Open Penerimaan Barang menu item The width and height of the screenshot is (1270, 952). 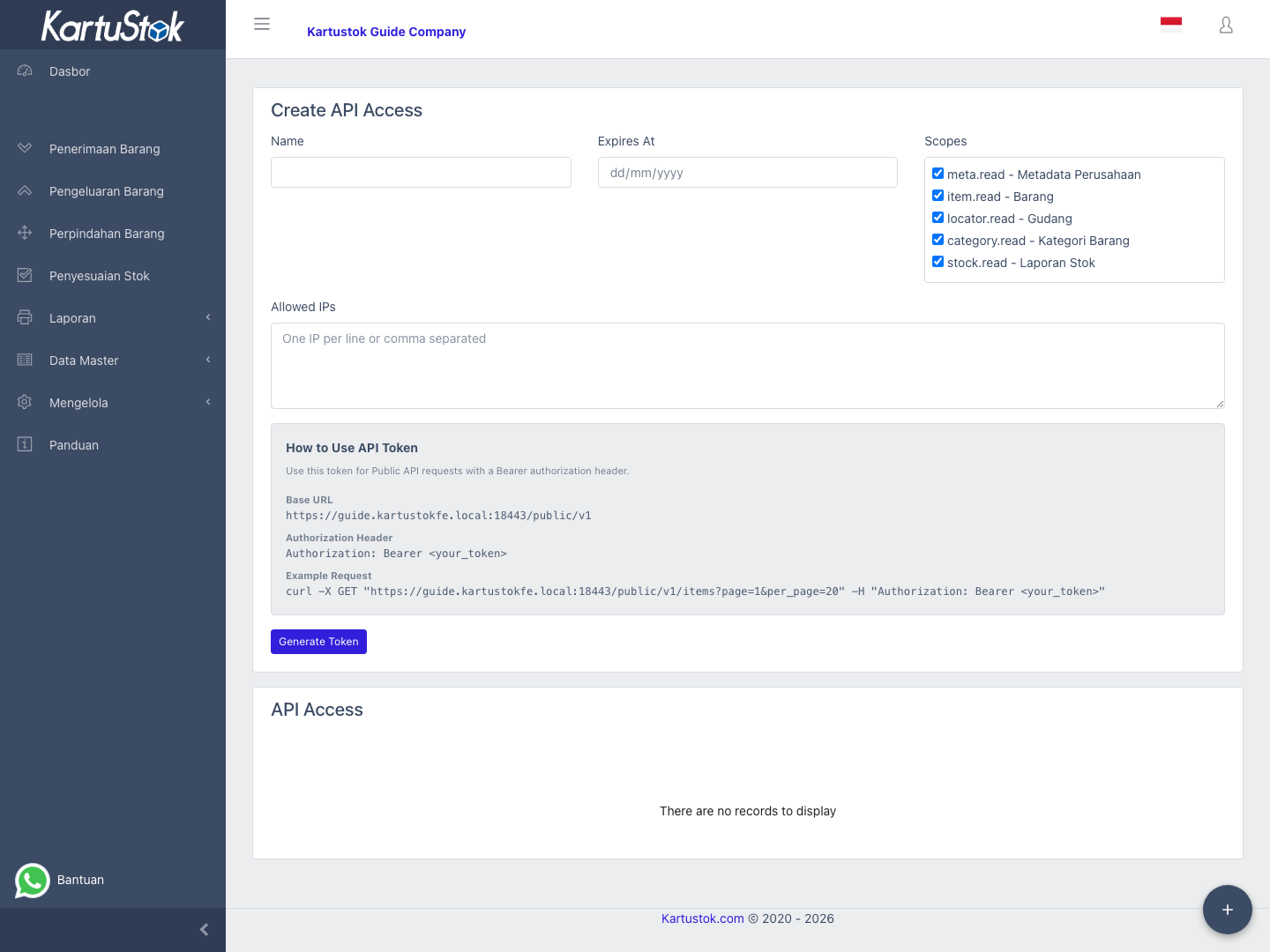pyautogui.click(x=113, y=149)
